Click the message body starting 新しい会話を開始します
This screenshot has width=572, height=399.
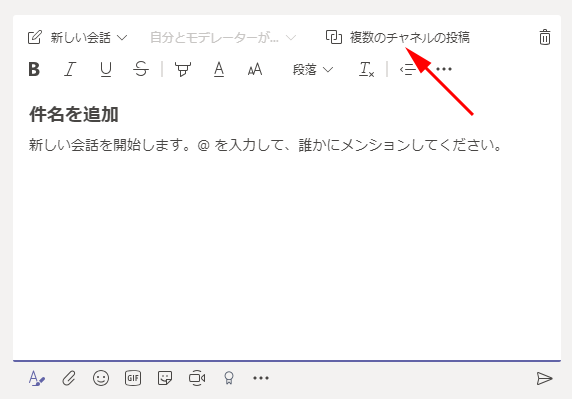[x=265, y=145]
